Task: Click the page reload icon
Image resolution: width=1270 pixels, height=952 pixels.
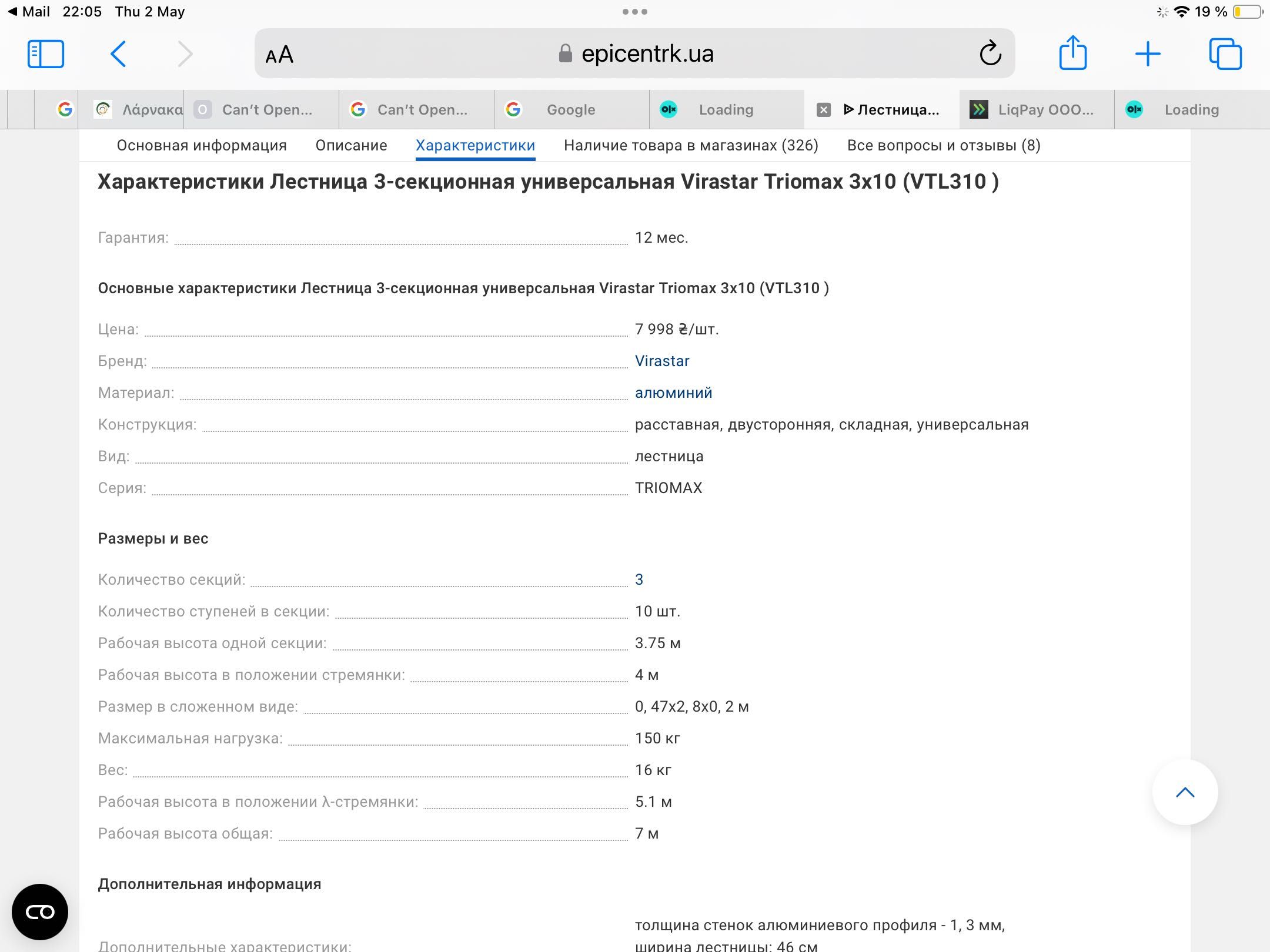Action: [991, 54]
